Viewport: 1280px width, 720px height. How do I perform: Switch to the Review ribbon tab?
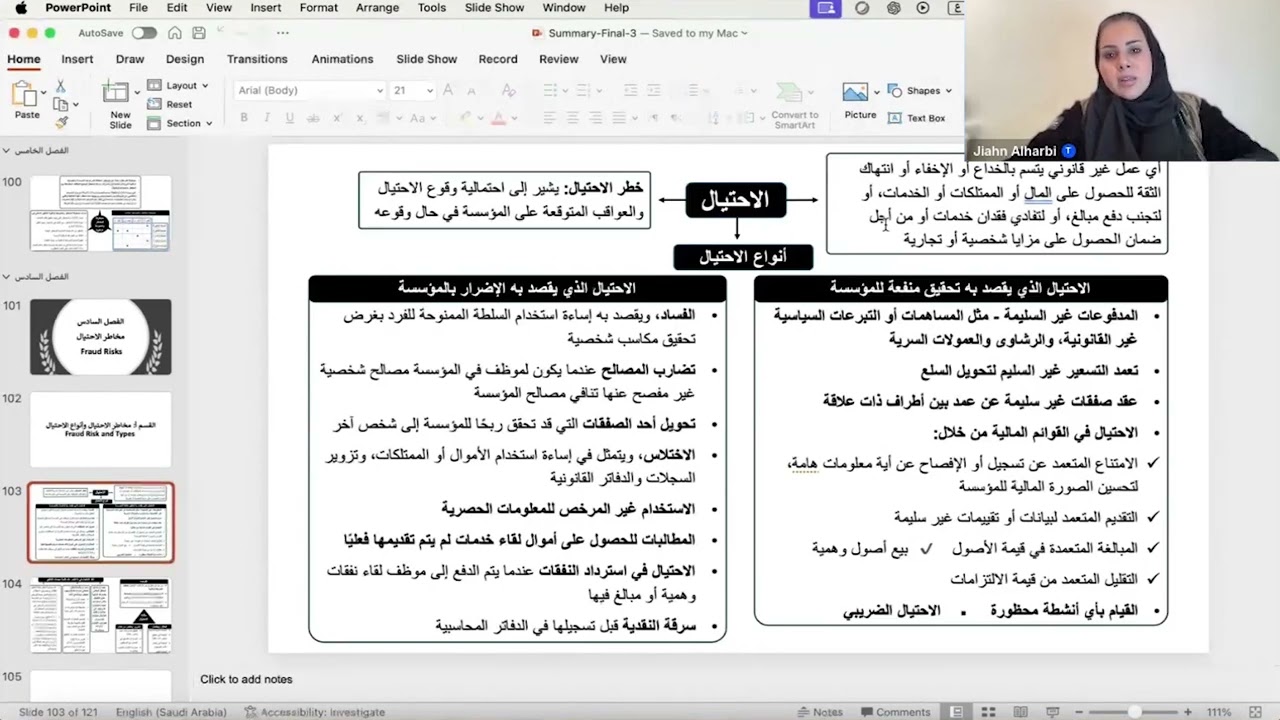[x=559, y=59]
